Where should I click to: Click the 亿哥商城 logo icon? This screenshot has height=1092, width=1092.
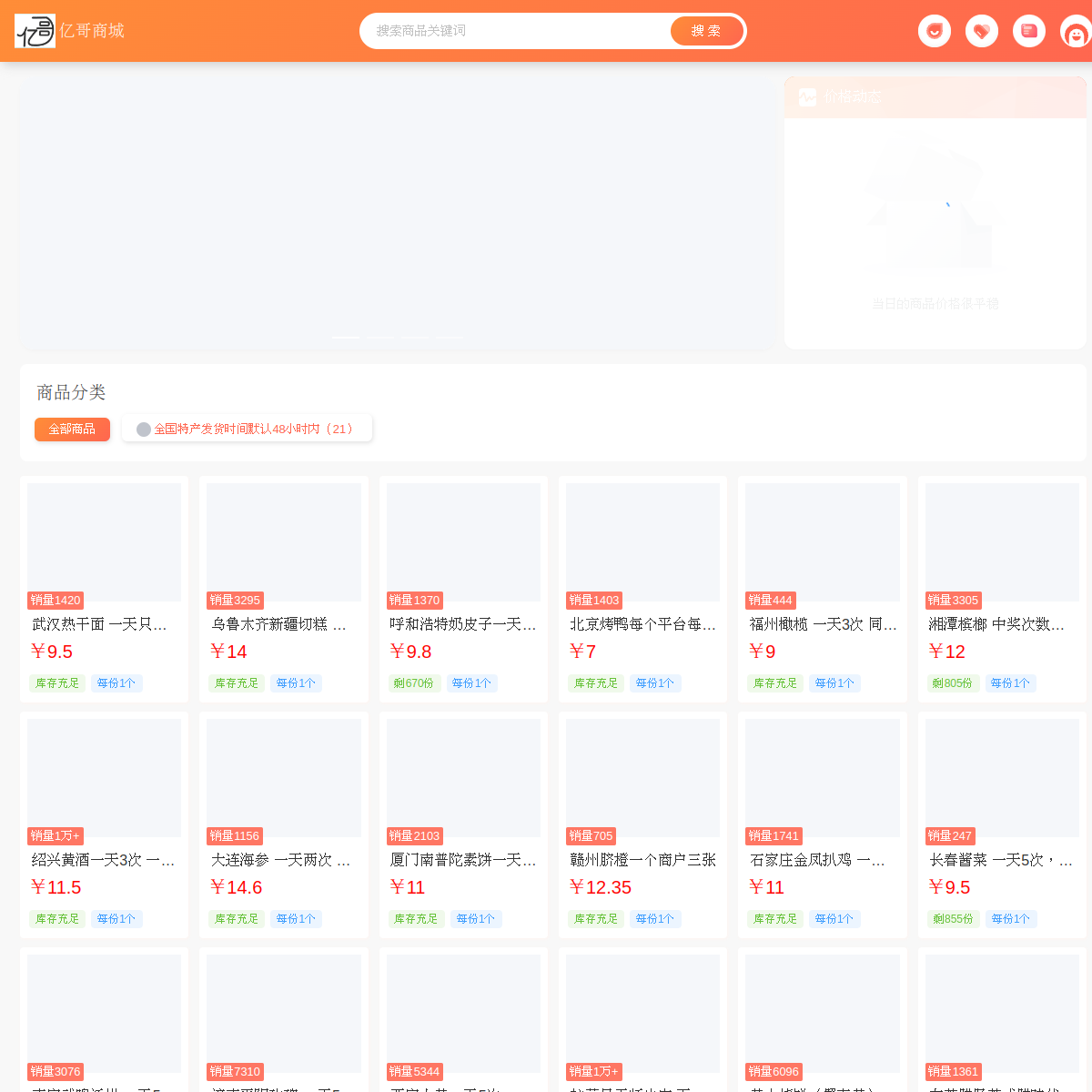tap(35, 31)
